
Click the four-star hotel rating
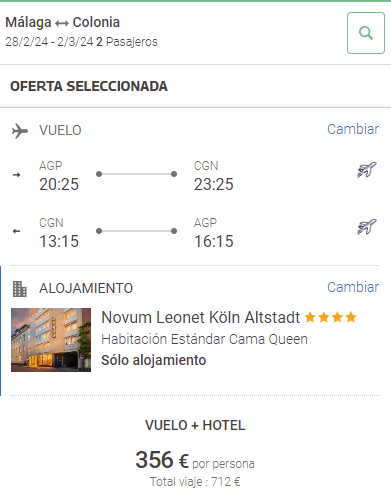[x=331, y=317]
